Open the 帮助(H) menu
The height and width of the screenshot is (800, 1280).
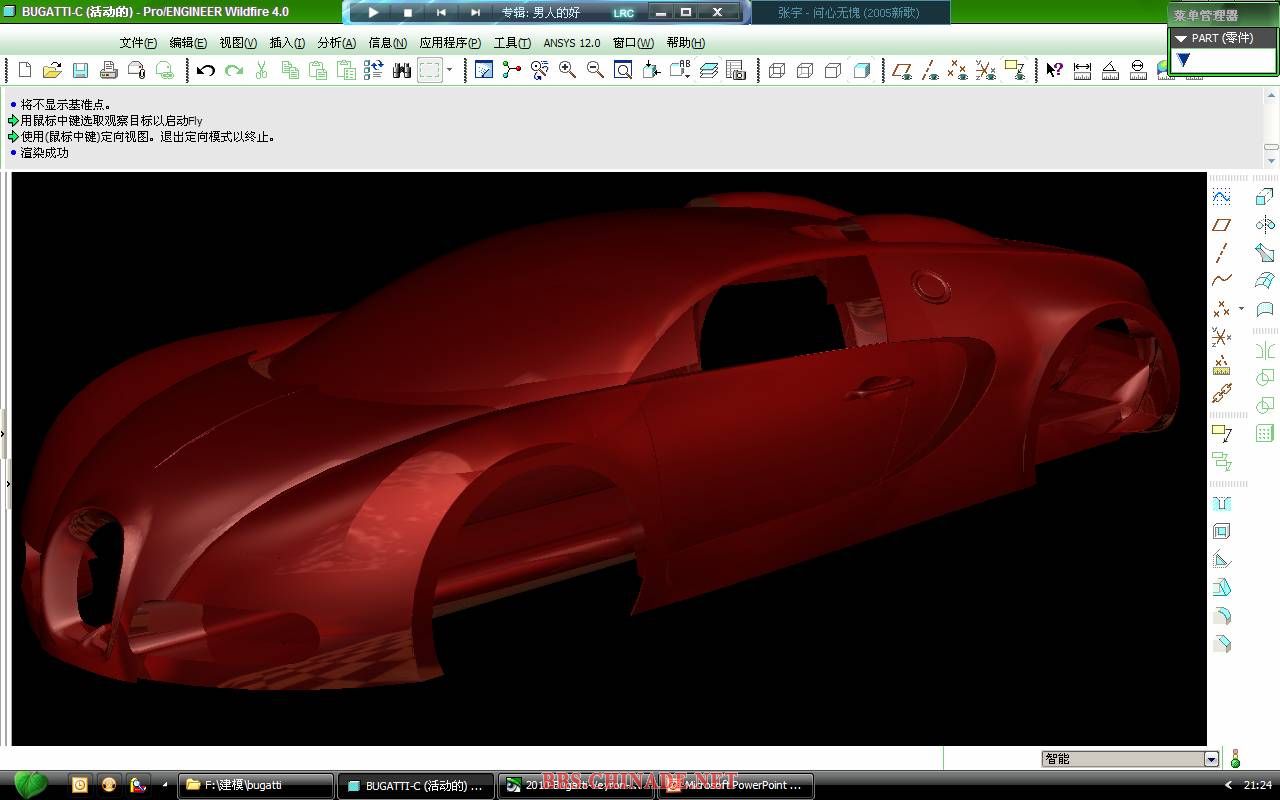[x=685, y=43]
